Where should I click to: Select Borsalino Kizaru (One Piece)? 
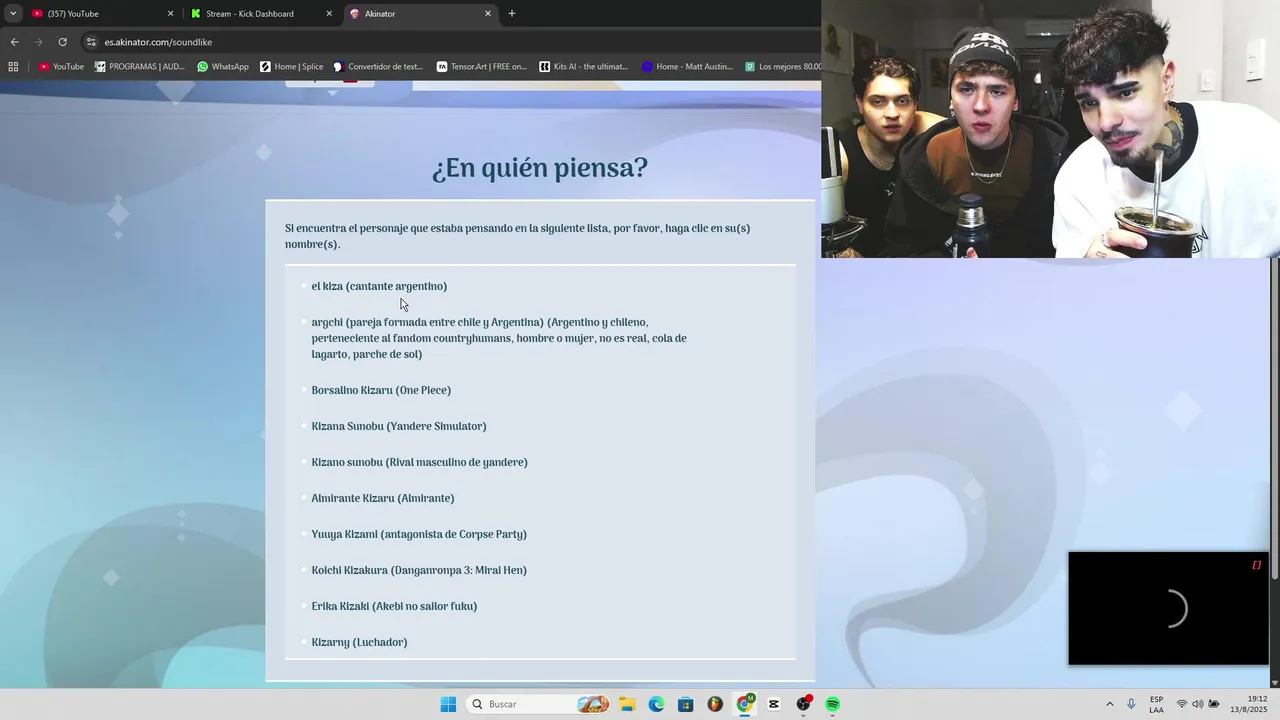[381, 390]
